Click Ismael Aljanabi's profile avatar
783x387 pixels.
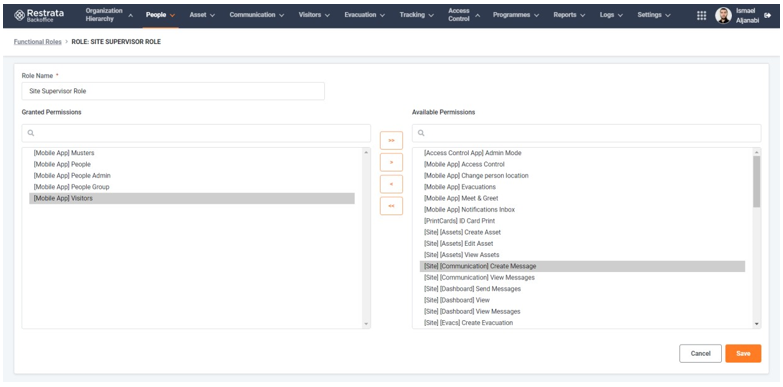[x=723, y=15]
